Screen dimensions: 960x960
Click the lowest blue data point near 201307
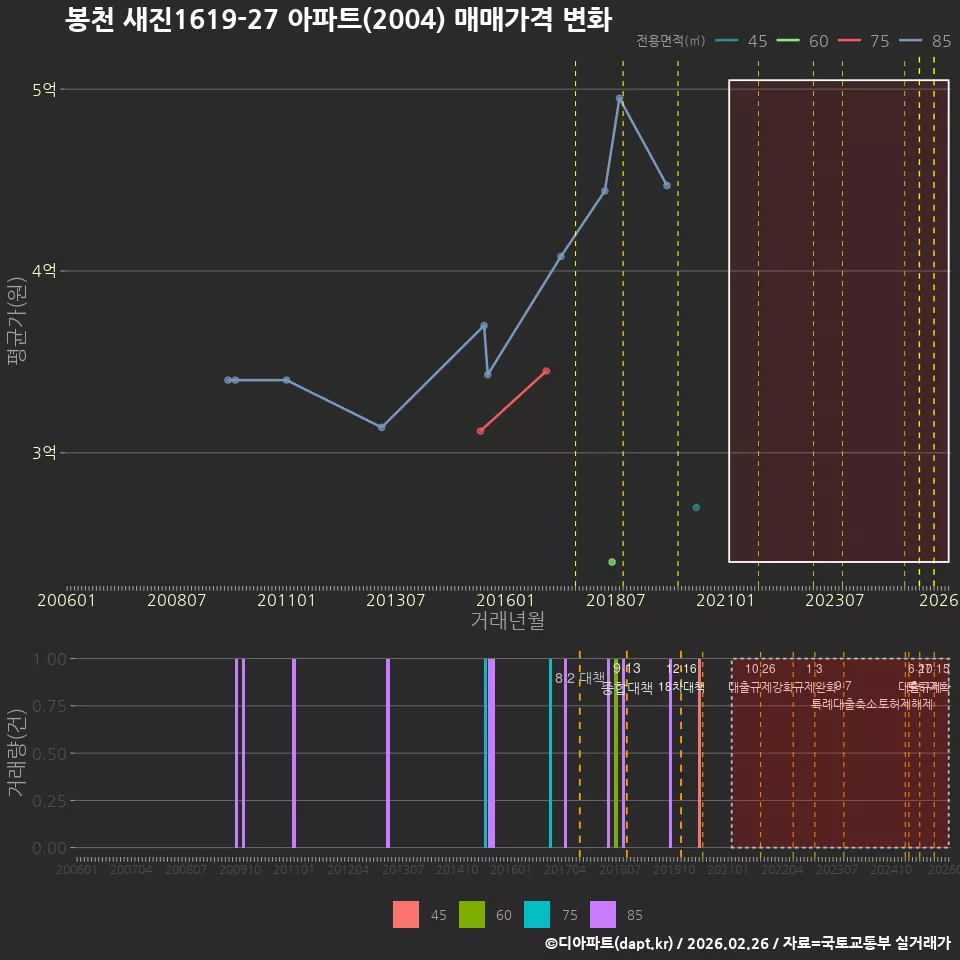pyautogui.click(x=381, y=427)
